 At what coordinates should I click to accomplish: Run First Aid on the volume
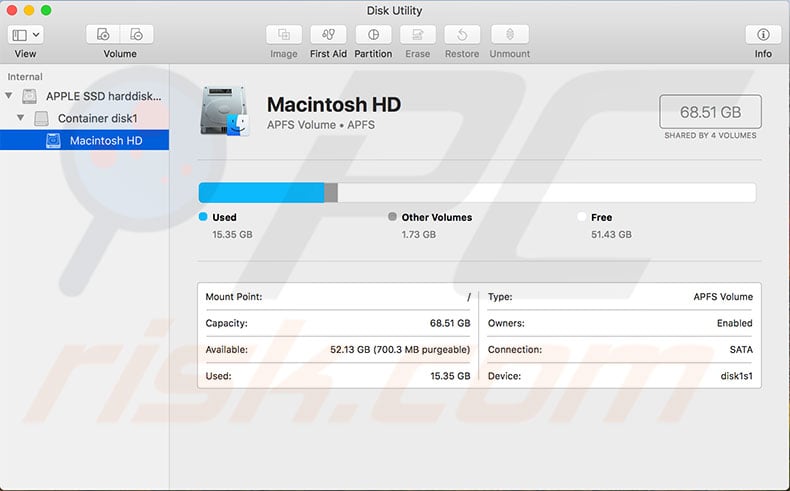point(328,34)
